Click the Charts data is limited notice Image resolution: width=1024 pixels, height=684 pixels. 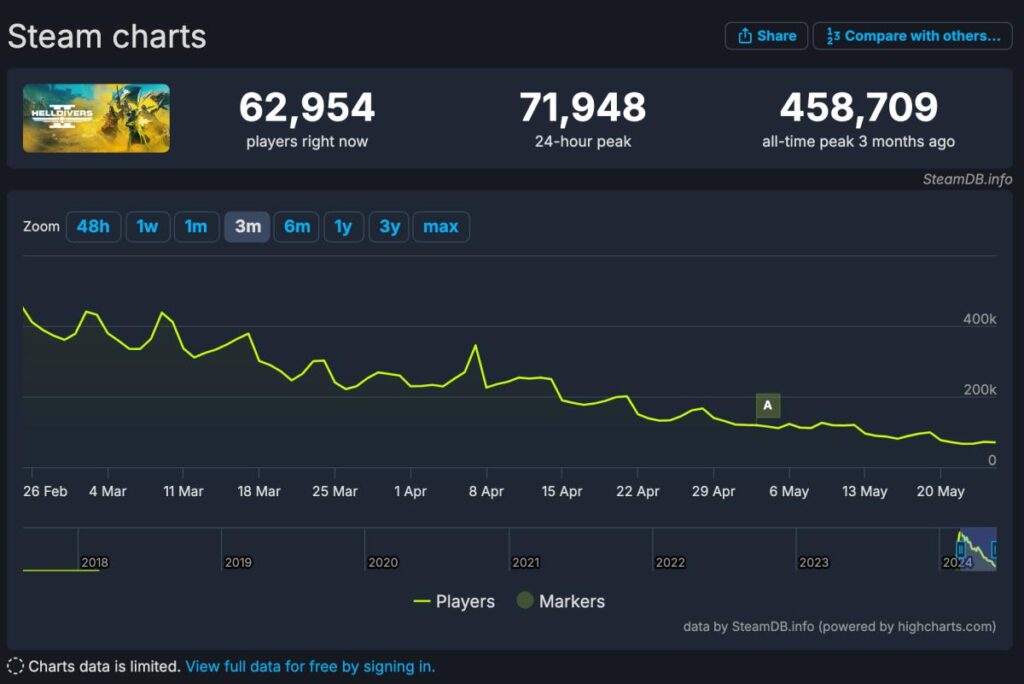[104, 666]
